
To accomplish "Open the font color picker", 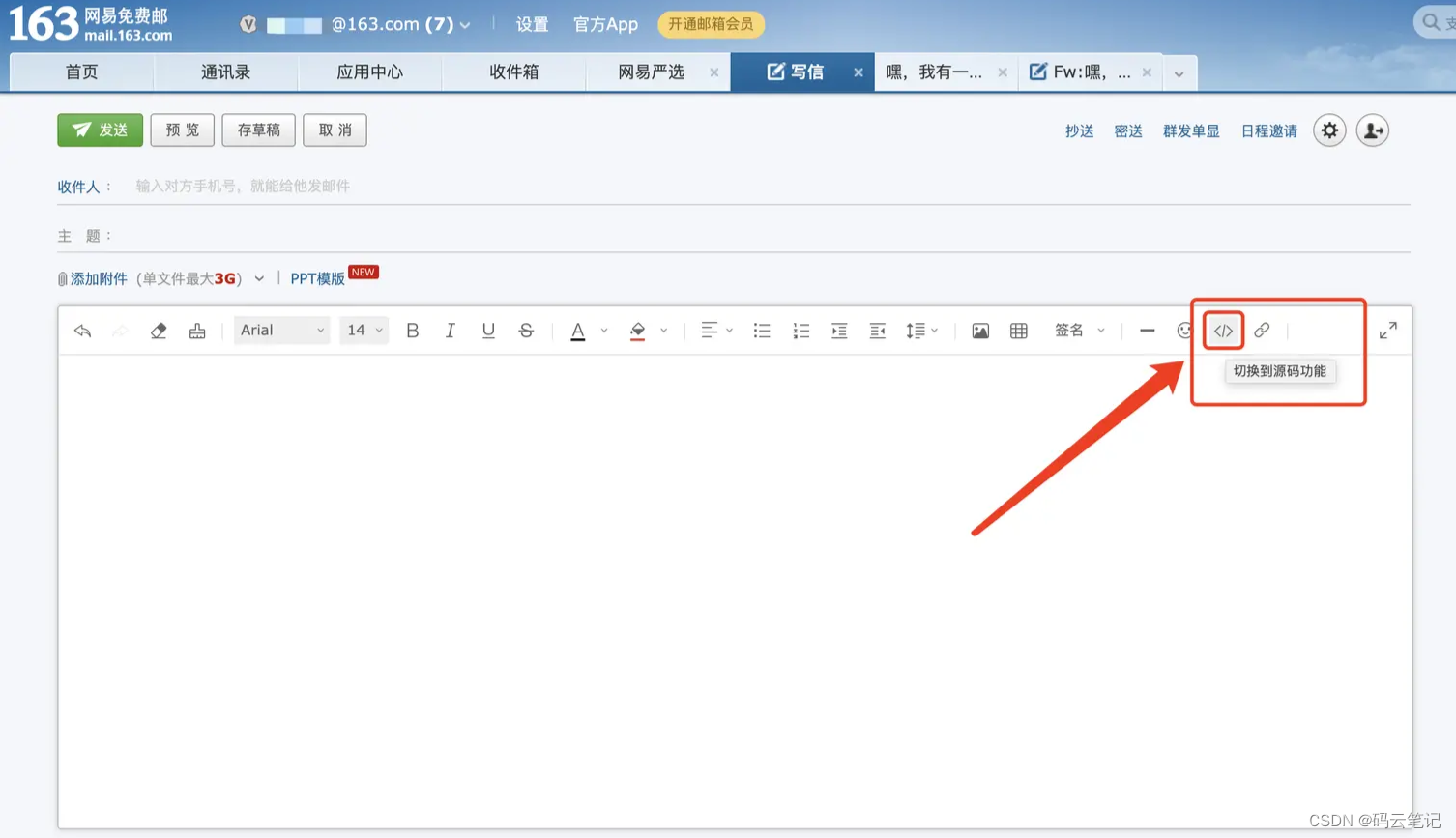I will click(578, 330).
